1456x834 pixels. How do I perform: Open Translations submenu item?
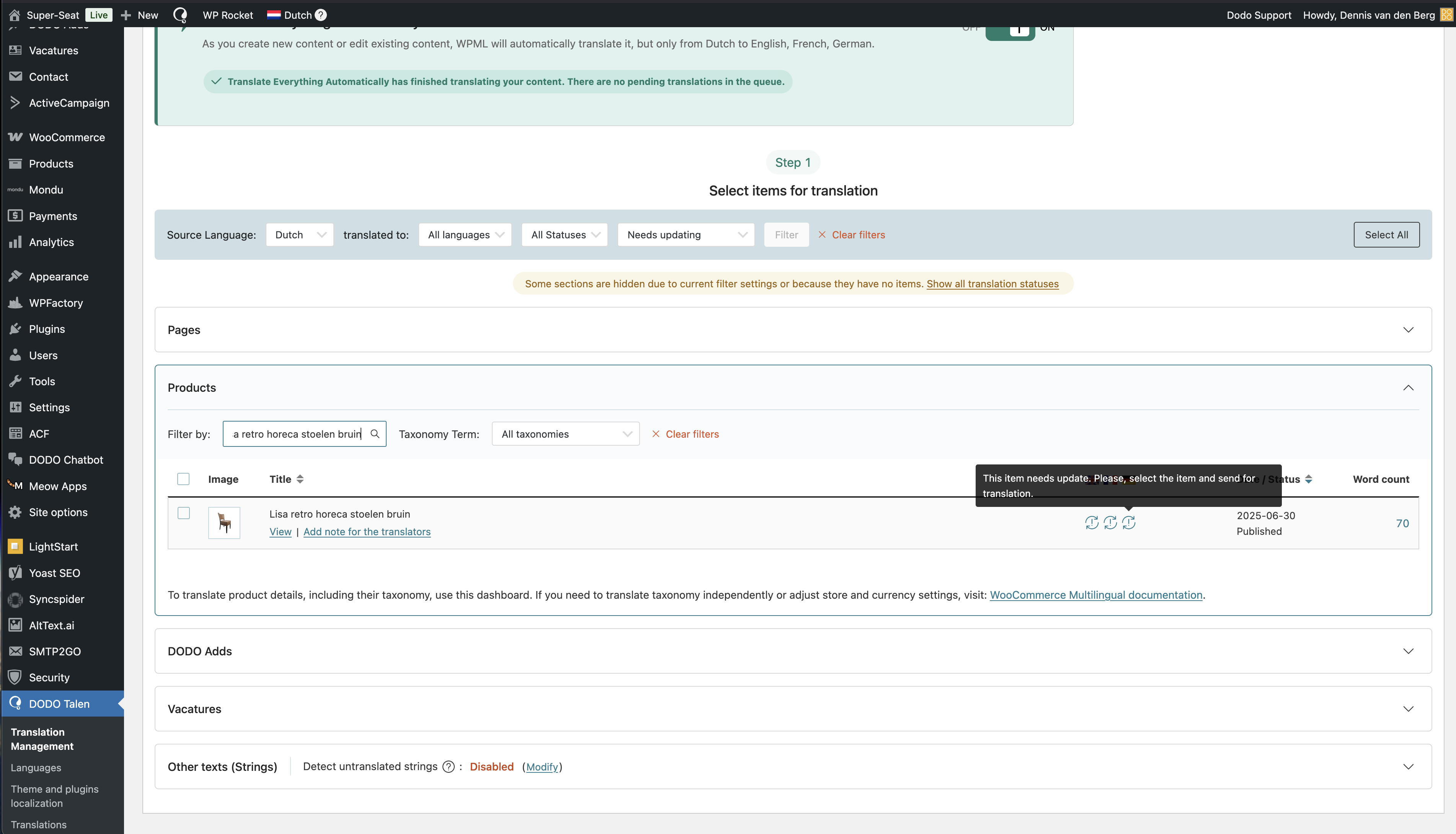coord(38,825)
